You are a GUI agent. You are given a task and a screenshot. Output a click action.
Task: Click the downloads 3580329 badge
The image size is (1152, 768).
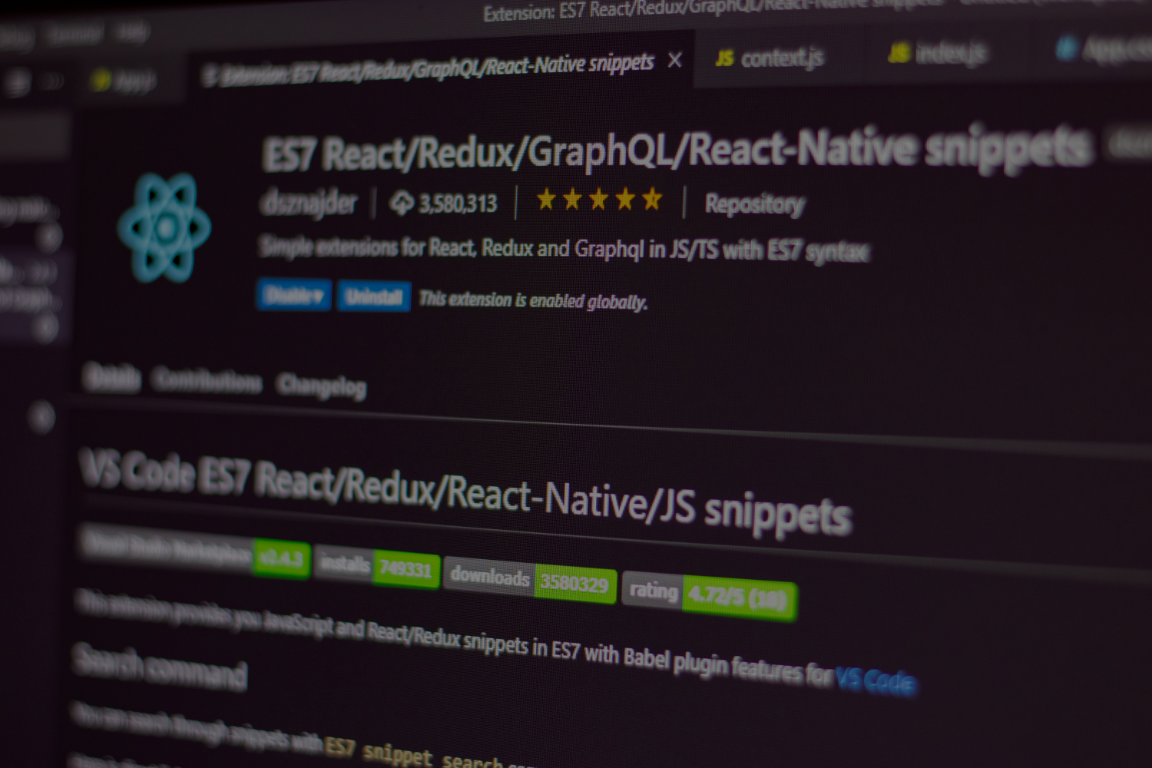[530, 581]
